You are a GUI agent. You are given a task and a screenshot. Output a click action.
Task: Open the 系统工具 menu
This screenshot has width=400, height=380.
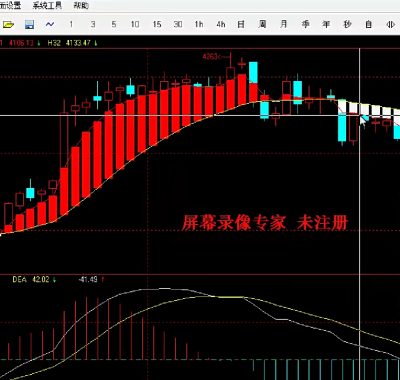click(x=47, y=5)
